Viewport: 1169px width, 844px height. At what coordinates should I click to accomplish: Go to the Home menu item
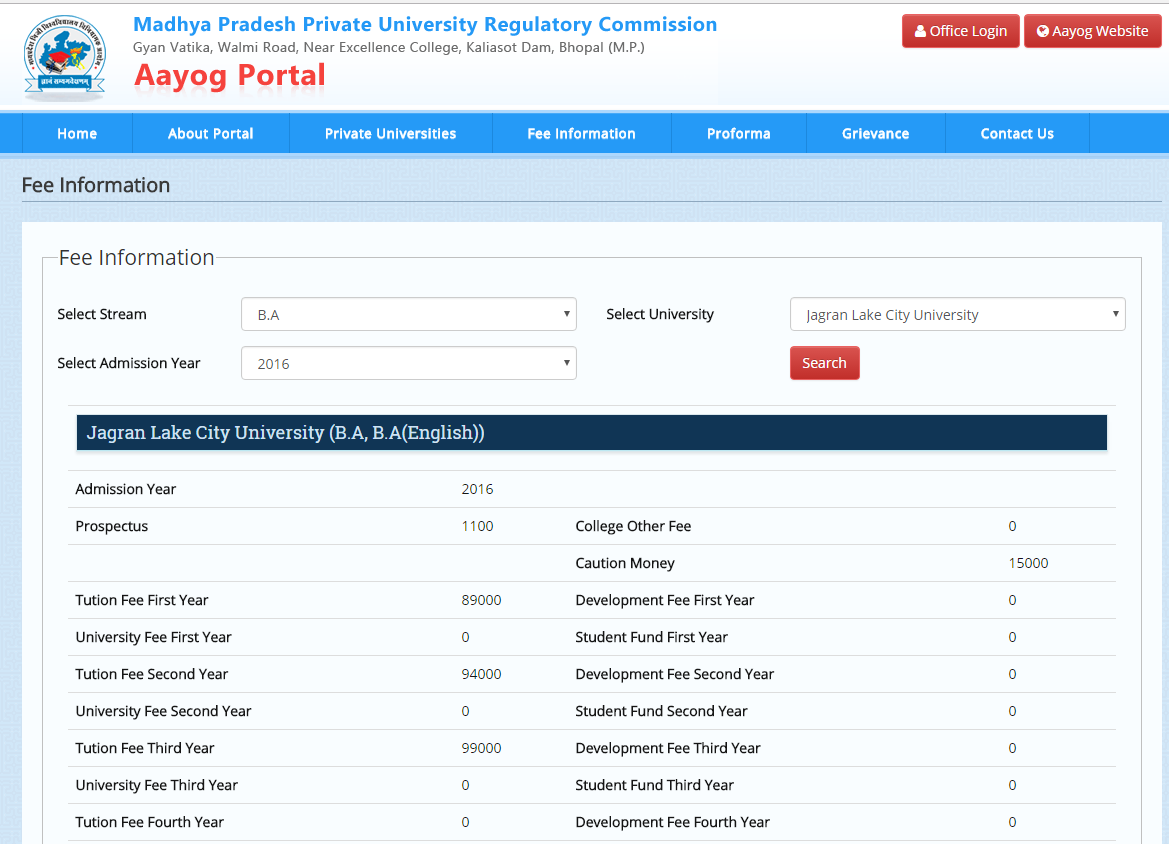[77, 133]
